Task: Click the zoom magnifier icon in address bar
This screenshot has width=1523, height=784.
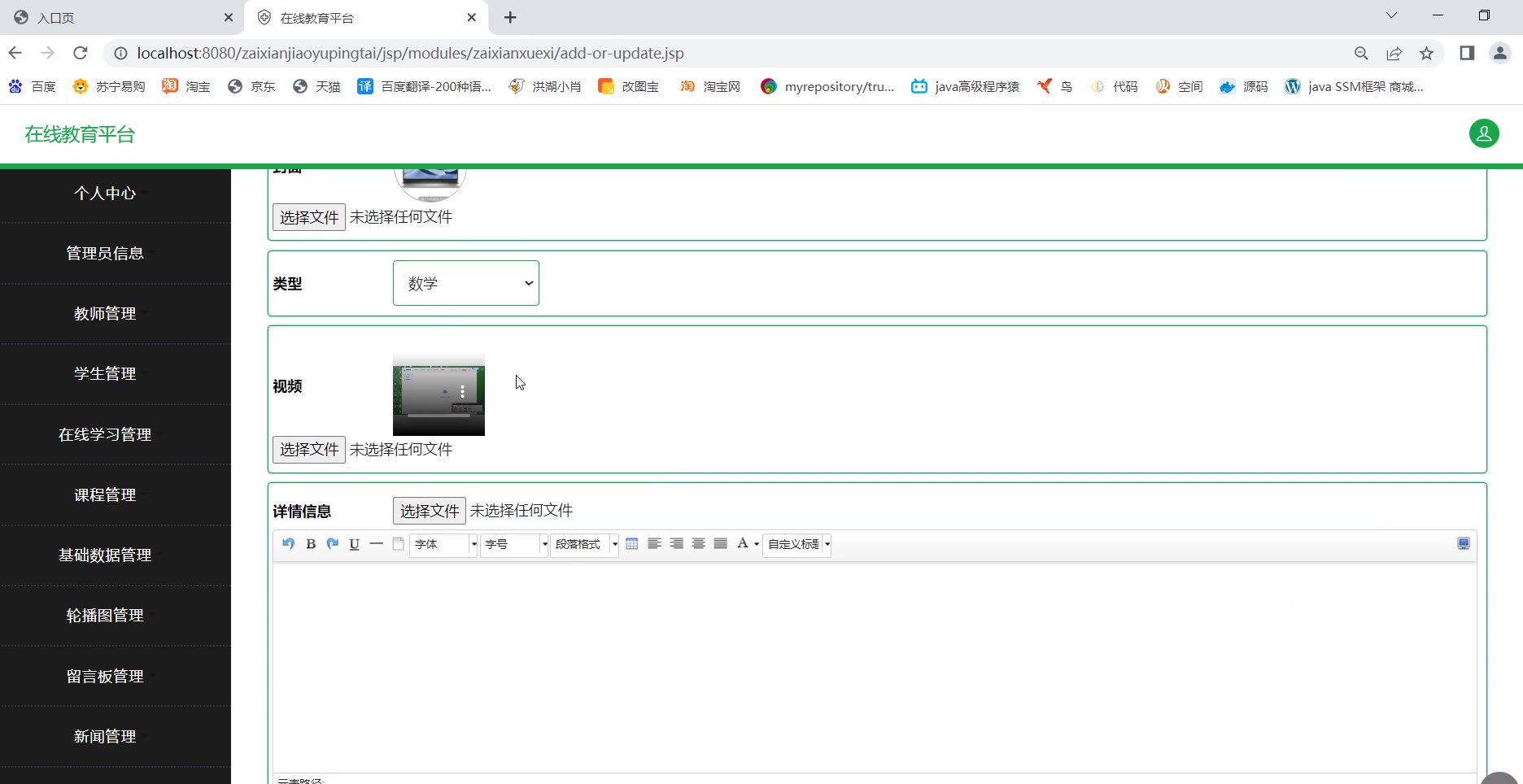Action: coord(1361,53)
